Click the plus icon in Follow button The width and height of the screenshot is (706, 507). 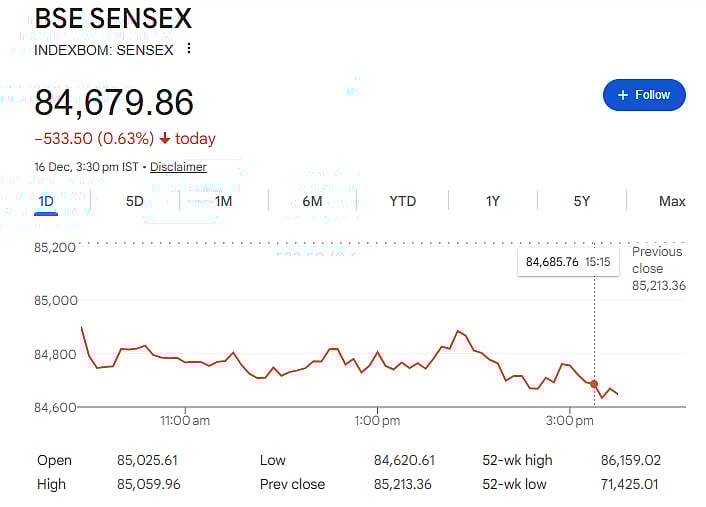point(623,95)
